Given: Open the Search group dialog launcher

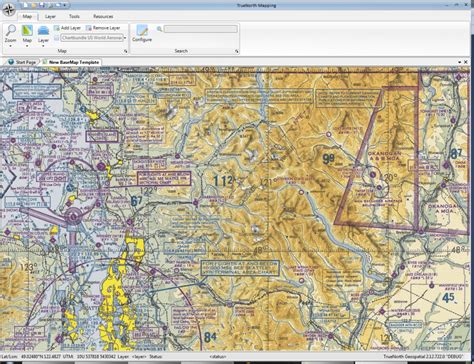Looking at the screenshot, I should pyautogui.click(x=236, y=51).
